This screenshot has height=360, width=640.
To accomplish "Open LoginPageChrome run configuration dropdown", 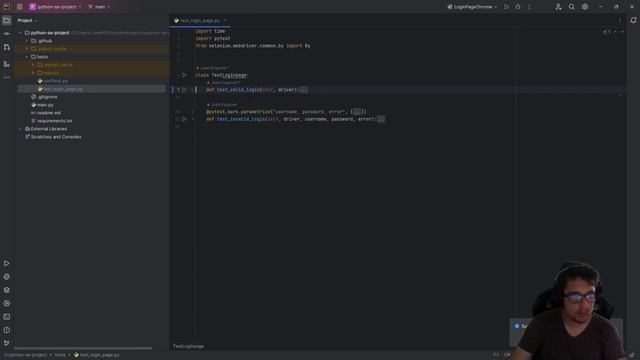I will (472, 7).
